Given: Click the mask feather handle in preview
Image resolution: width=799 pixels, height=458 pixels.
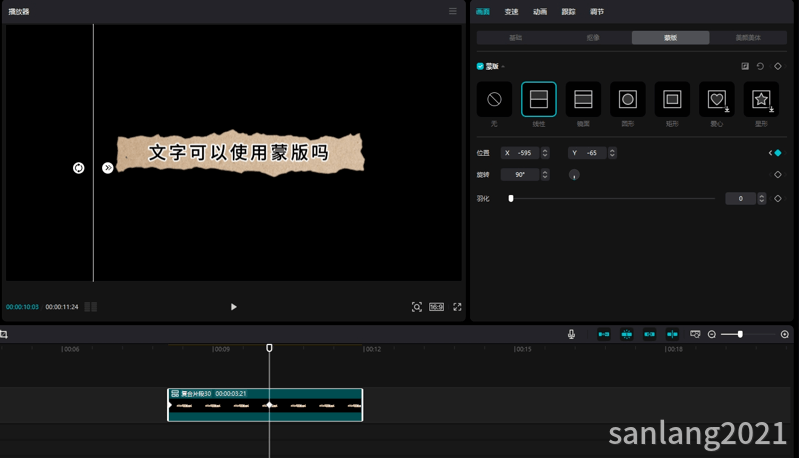Looking at the screenshot, I should click(x=108, y=168).
